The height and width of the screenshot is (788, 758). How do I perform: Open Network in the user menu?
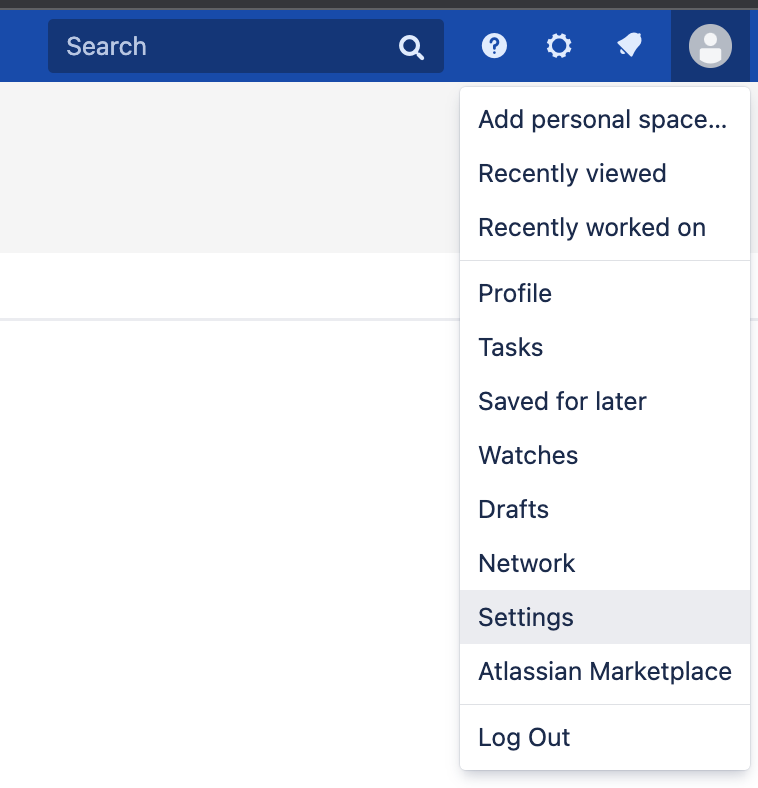click(x=527, y=564)
